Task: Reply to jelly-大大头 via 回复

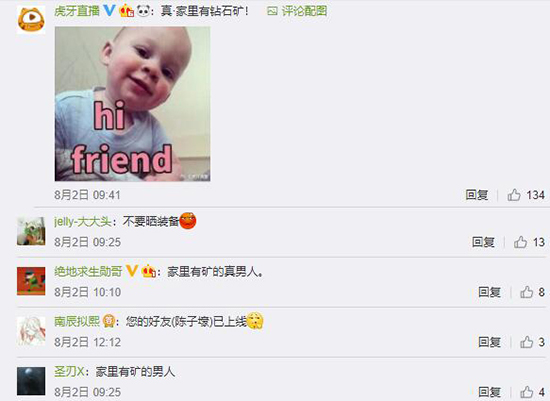Action: 483,242
